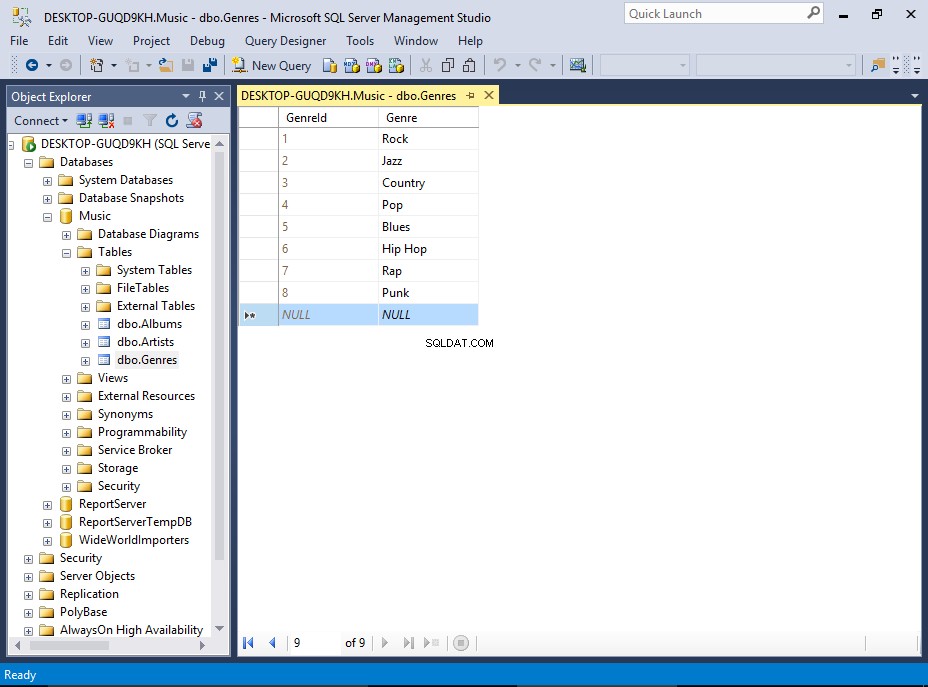The image size is (928, 687).
Task: Click the DMX query icon
Action: tap(373, 65)
